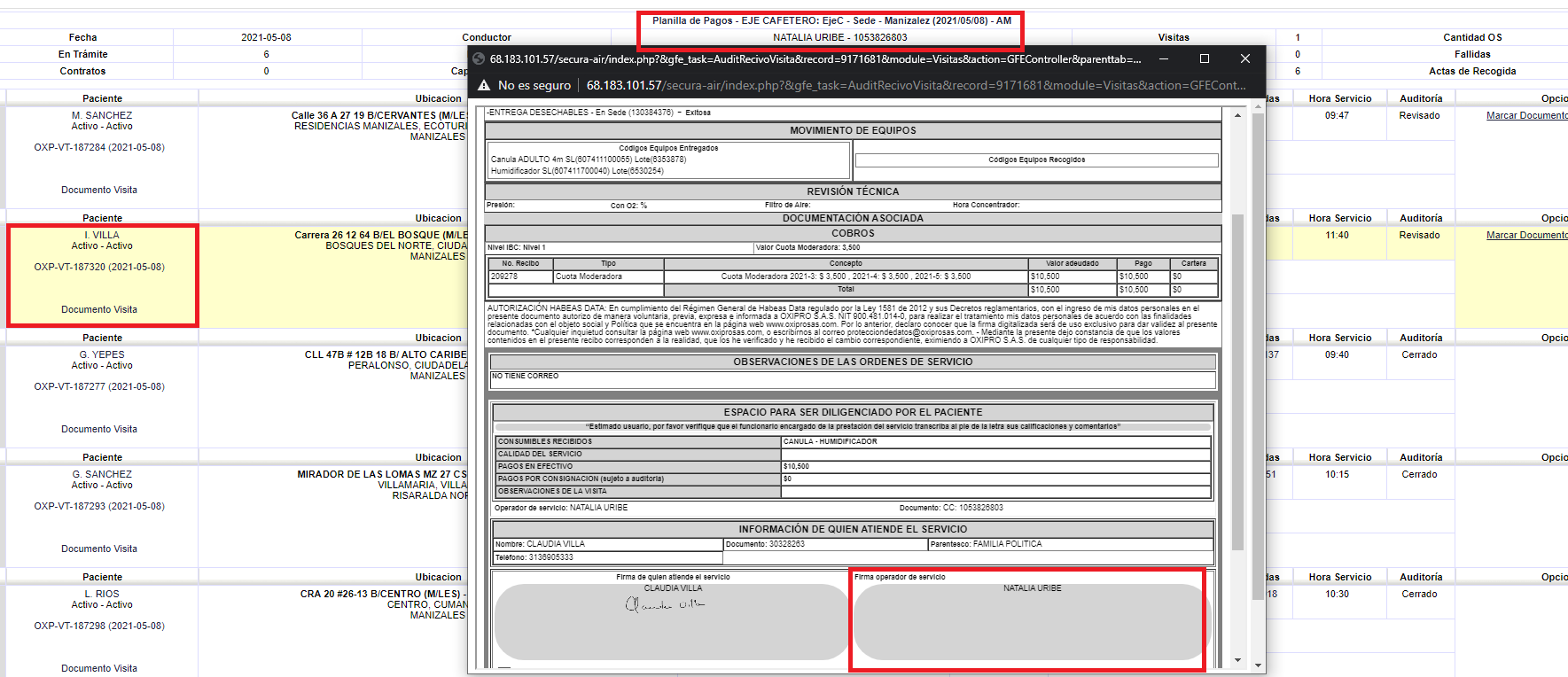Open Documento Visita under M. SANCHEZ
Image resolution: width=1568 pixels, height=677 pixels.
point(99,190)
